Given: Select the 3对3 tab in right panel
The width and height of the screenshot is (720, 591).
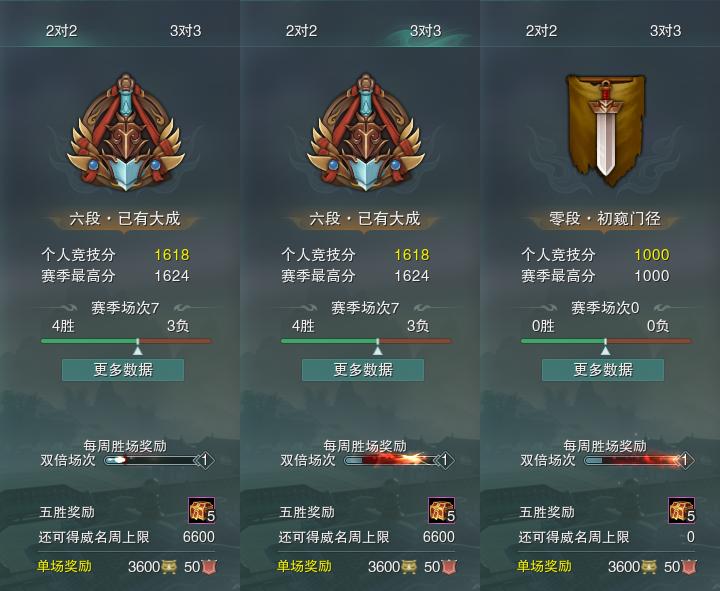Looking at the screenshot, I should click(665, 31).
